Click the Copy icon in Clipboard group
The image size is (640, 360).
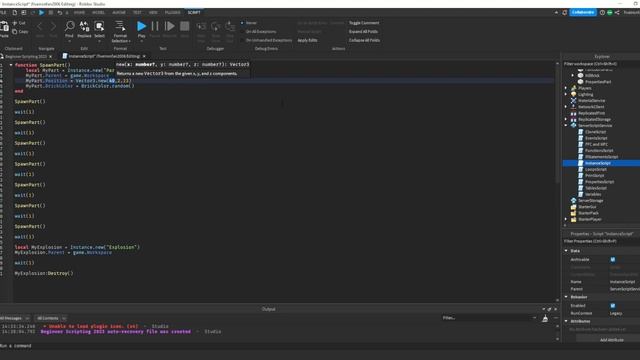15,31
